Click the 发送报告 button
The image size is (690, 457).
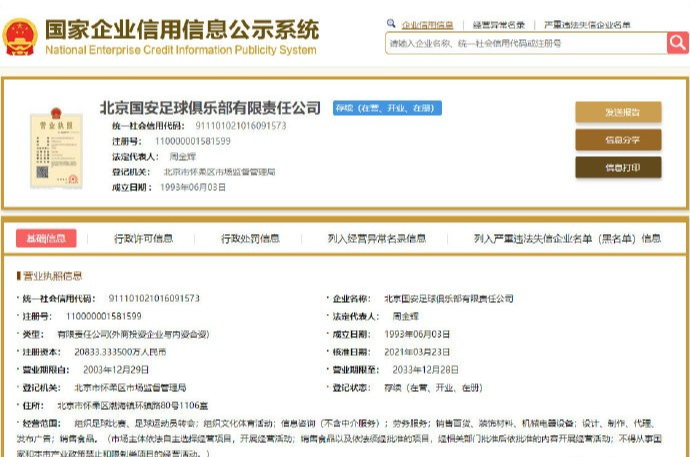(x=617, y=112)
